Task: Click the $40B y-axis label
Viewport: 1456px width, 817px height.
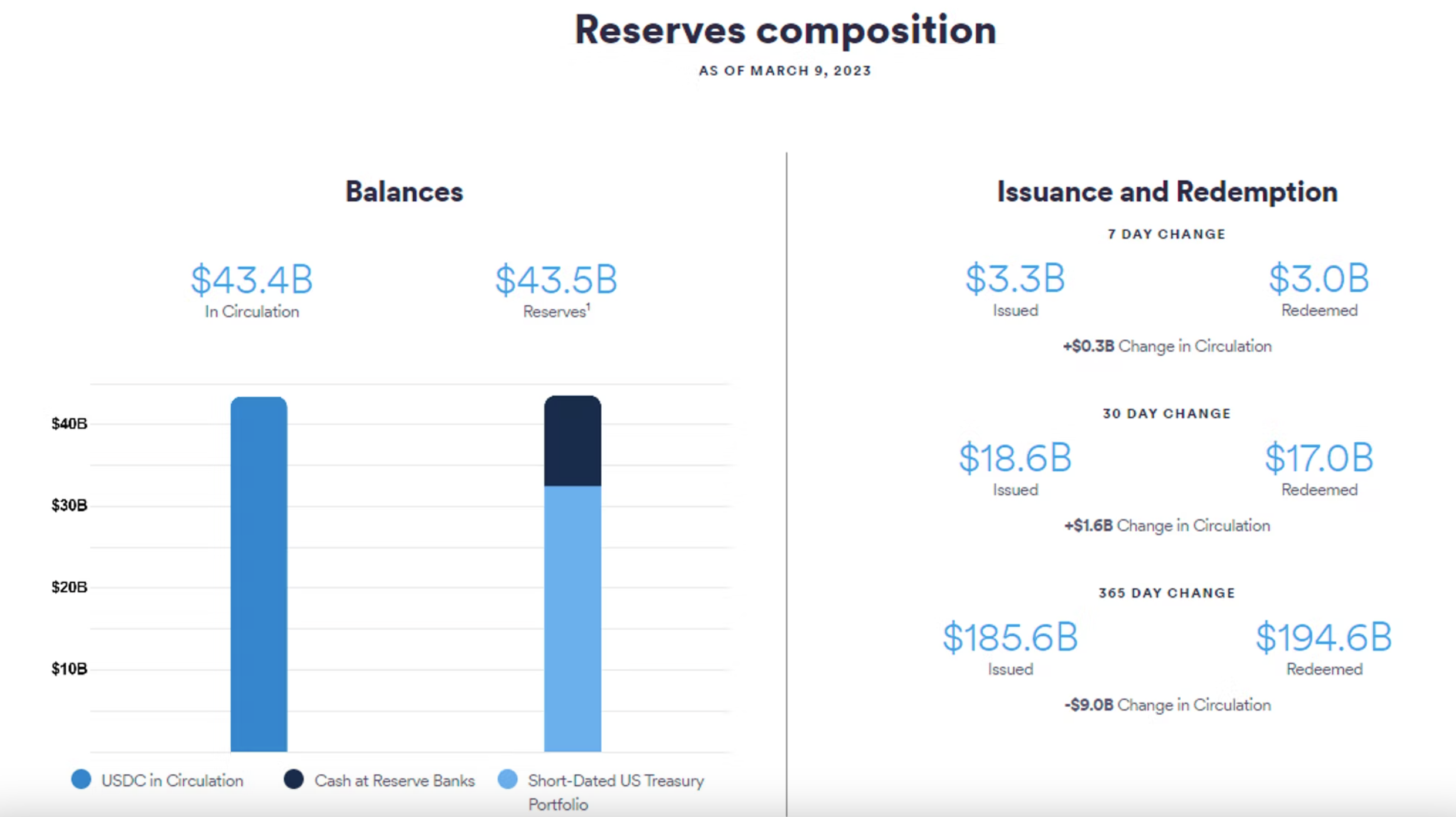Action: tap(69, 424)
